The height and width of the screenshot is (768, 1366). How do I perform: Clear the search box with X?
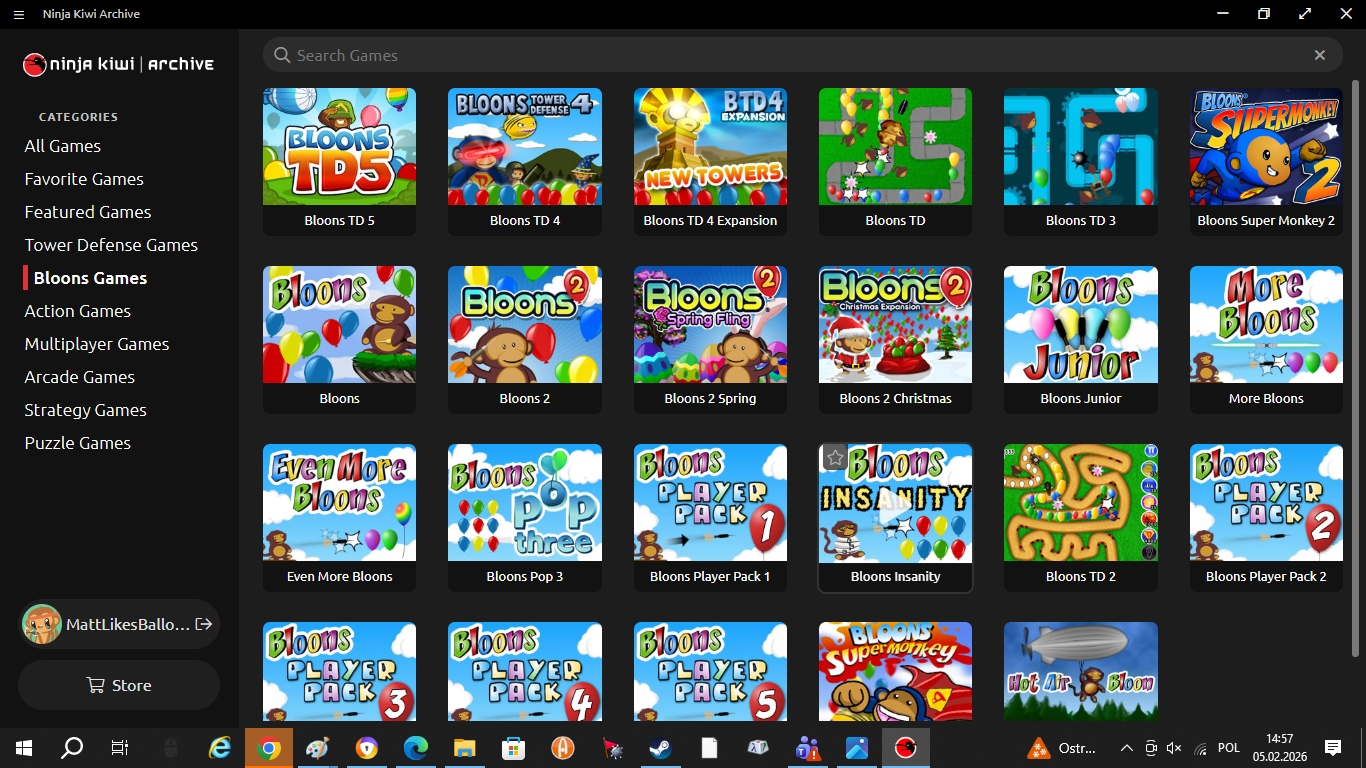[x=1319, y=55]
